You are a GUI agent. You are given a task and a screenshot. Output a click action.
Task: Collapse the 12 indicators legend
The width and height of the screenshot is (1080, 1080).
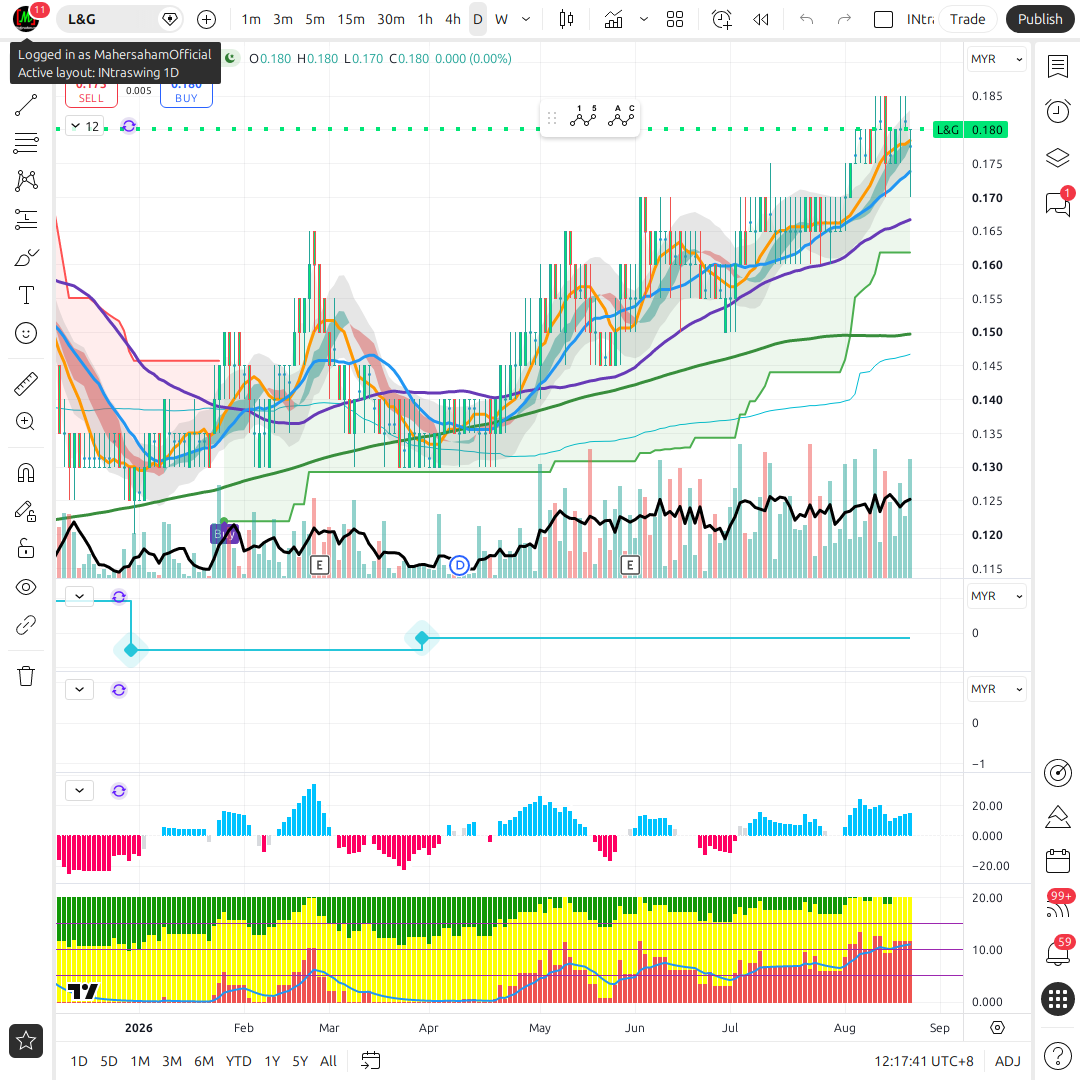(x=85, y=126)
